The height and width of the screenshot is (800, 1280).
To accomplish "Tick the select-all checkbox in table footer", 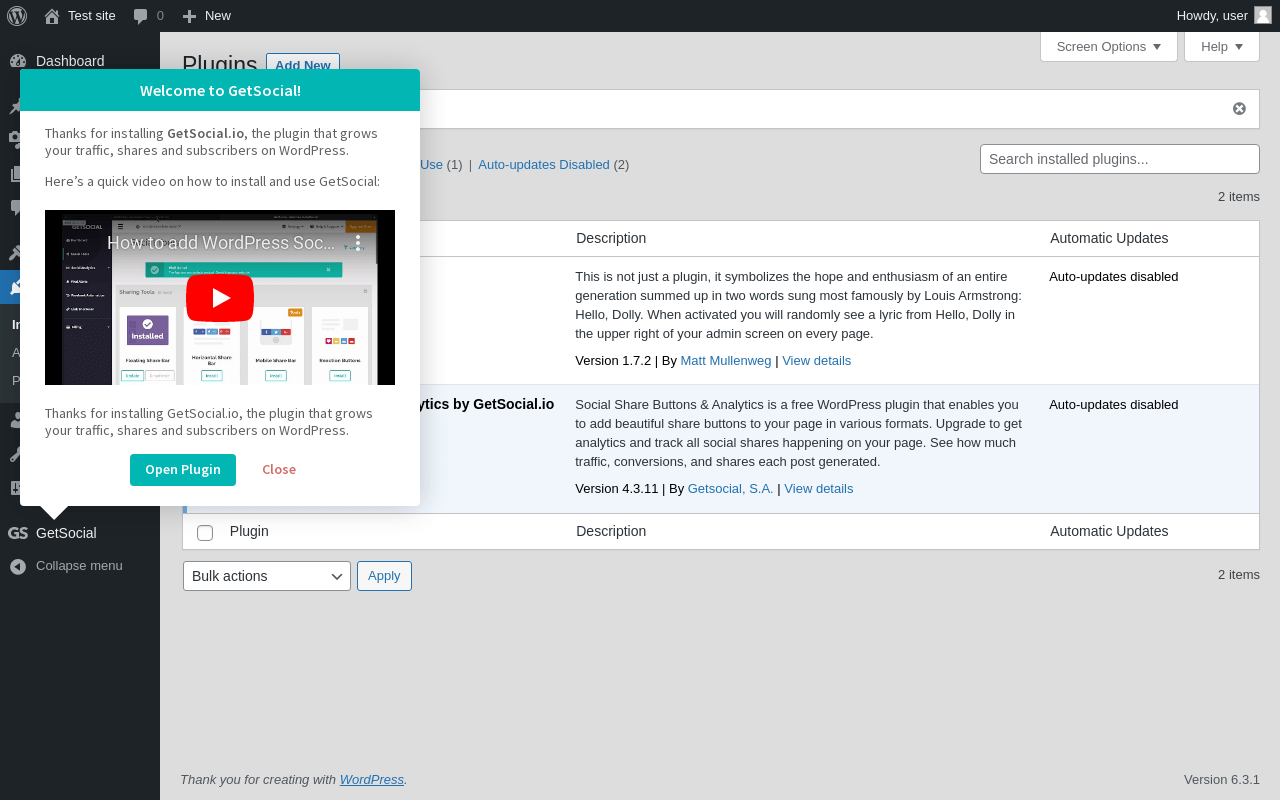I will coord(205,533).
